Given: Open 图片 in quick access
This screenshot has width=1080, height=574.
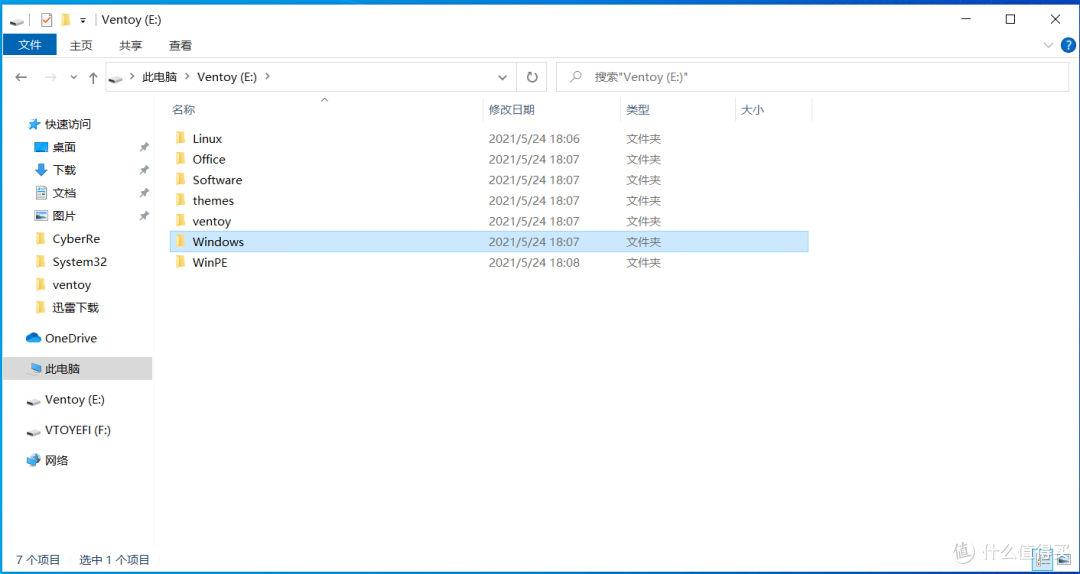Looking at the screenshot, I should point(64,216).
